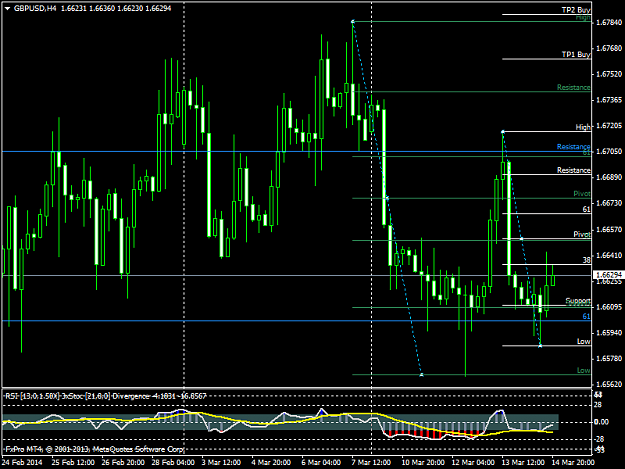The width and height of the screenshot is (625, 469).
Task: Click the '4 Mar 20:00' time label
Action: pyautogui.click(x=271, y=462)
